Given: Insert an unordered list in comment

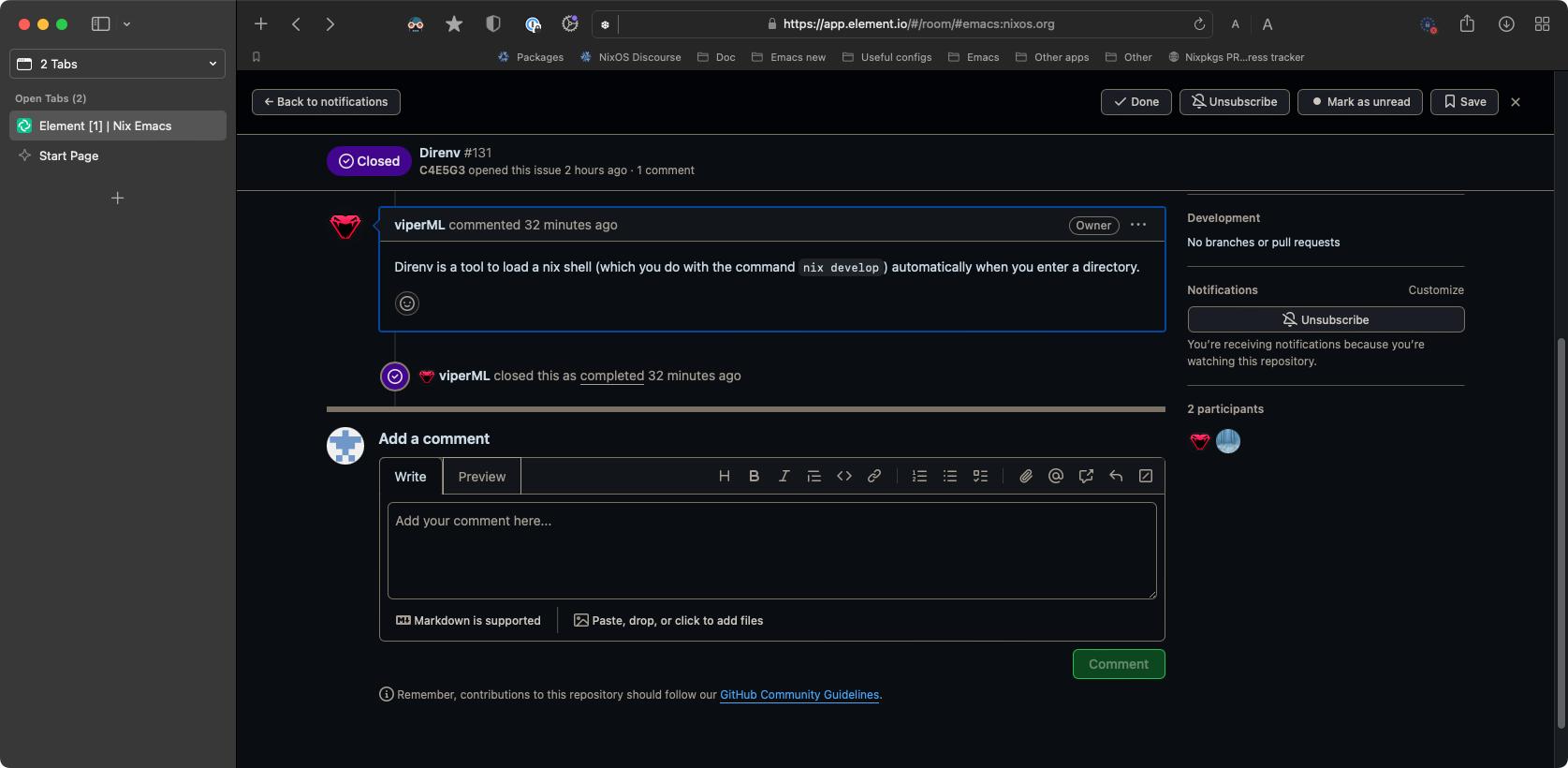Looking at the screenshot, I should [949, 476].
